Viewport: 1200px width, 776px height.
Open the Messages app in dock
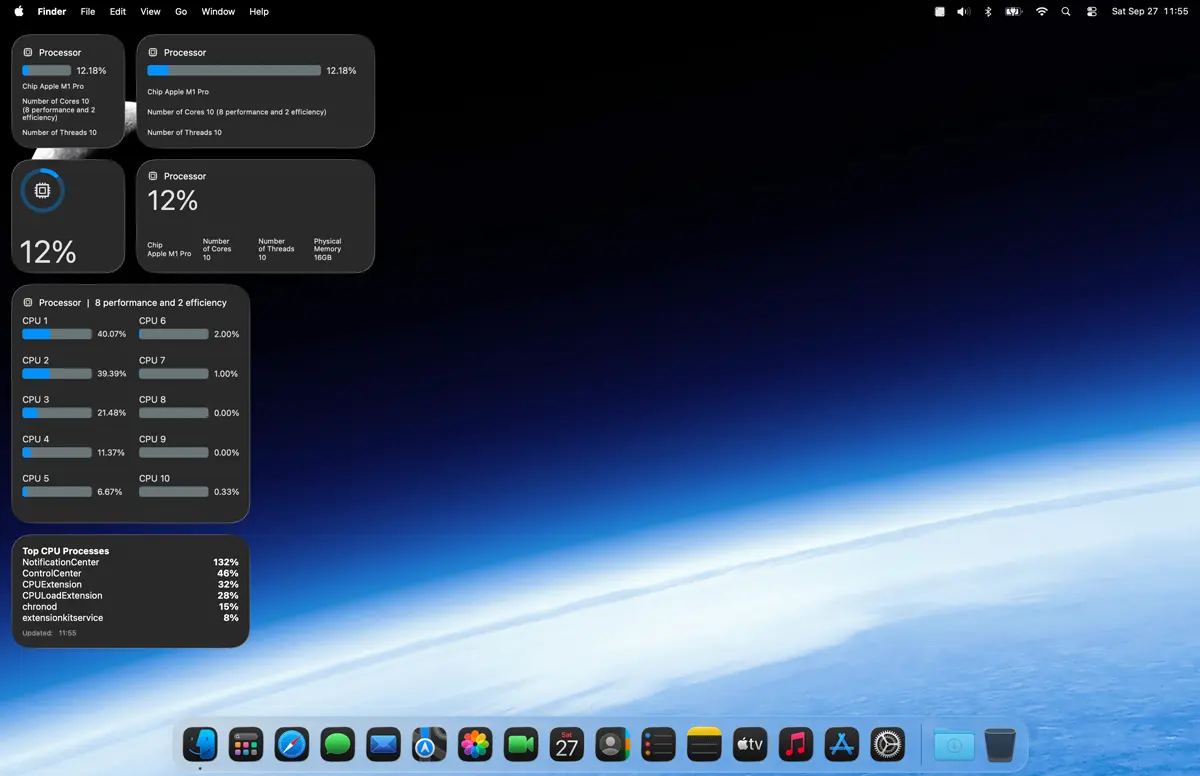coord(338,744)
